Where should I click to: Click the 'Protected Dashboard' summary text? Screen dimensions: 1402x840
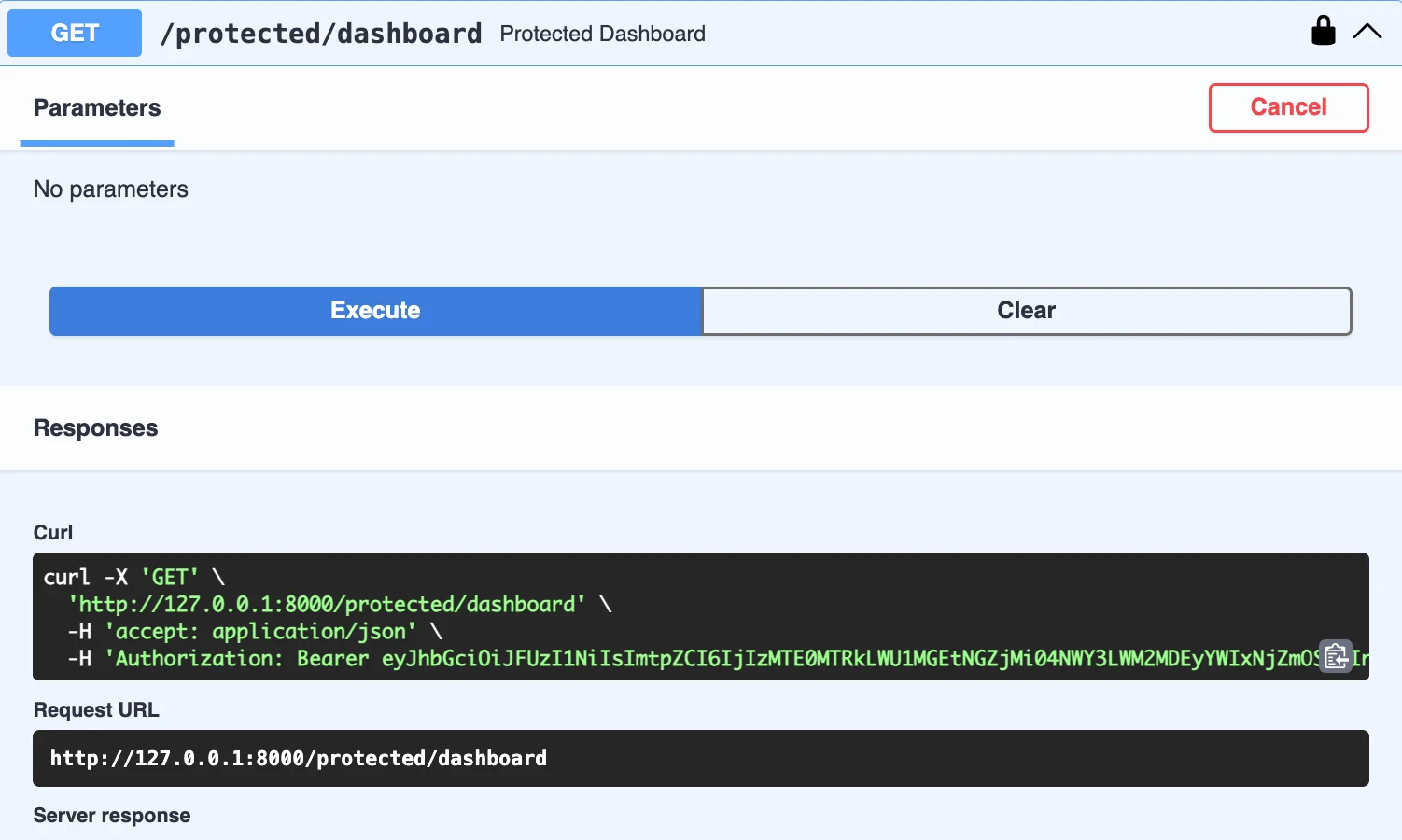[x=602, y=34]
